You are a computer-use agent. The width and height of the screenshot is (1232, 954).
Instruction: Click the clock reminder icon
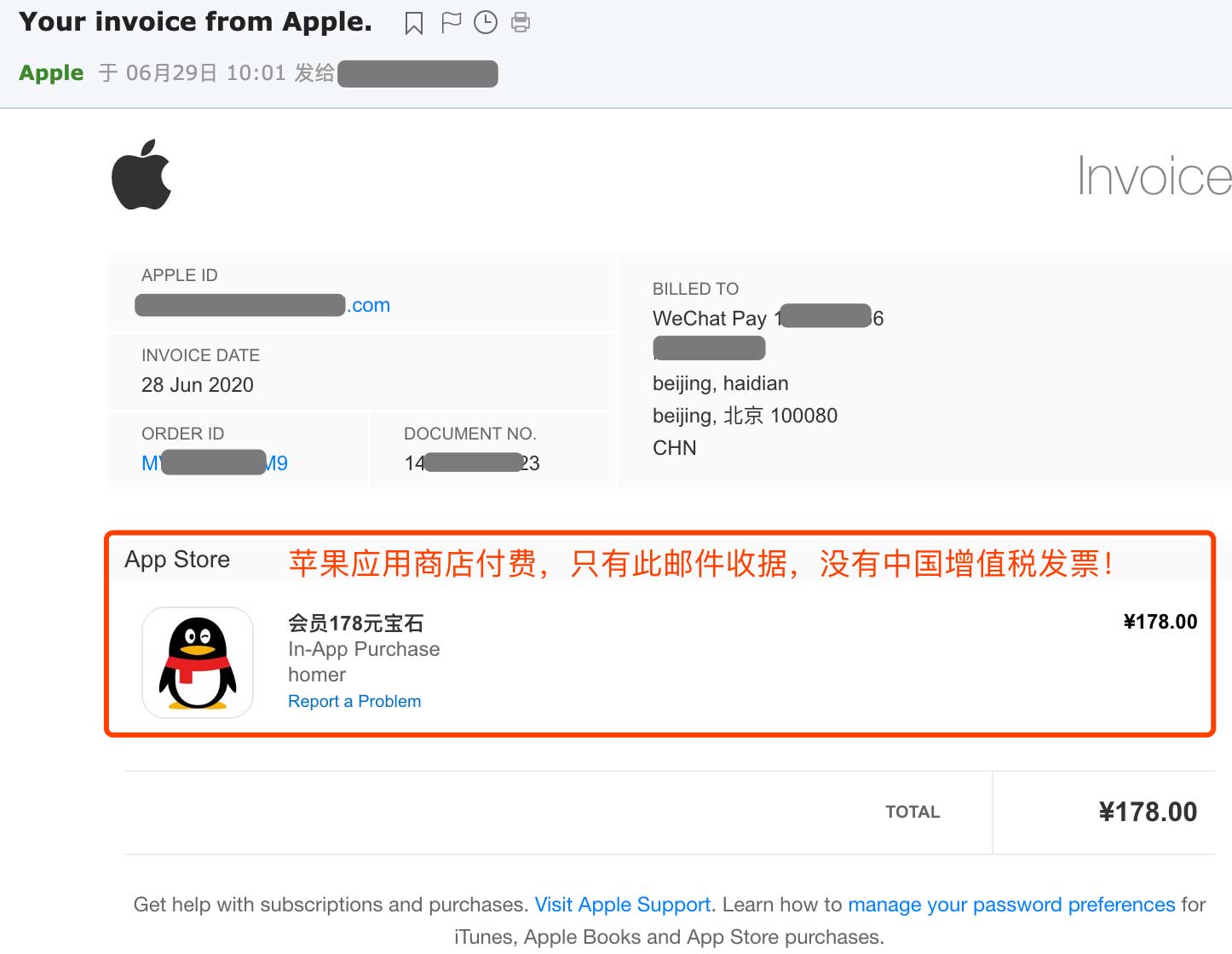pos(486,23)
